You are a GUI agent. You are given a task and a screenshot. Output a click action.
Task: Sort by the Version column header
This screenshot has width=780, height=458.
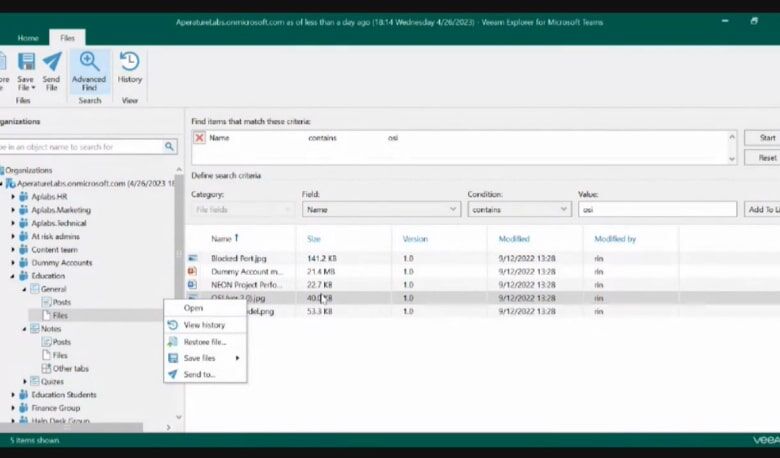415,239
